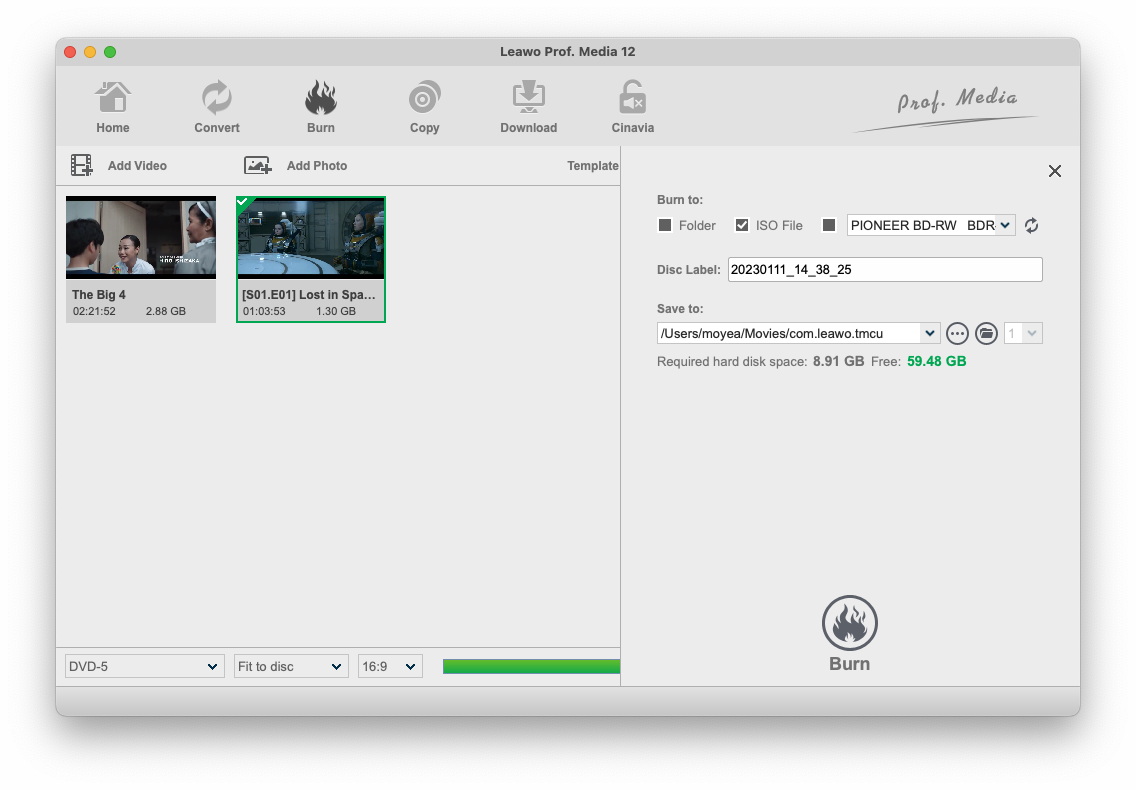This screenshot has height=790, width=1136.
Task: Click the Disc Label text field
Action: [x=884, y=269]
